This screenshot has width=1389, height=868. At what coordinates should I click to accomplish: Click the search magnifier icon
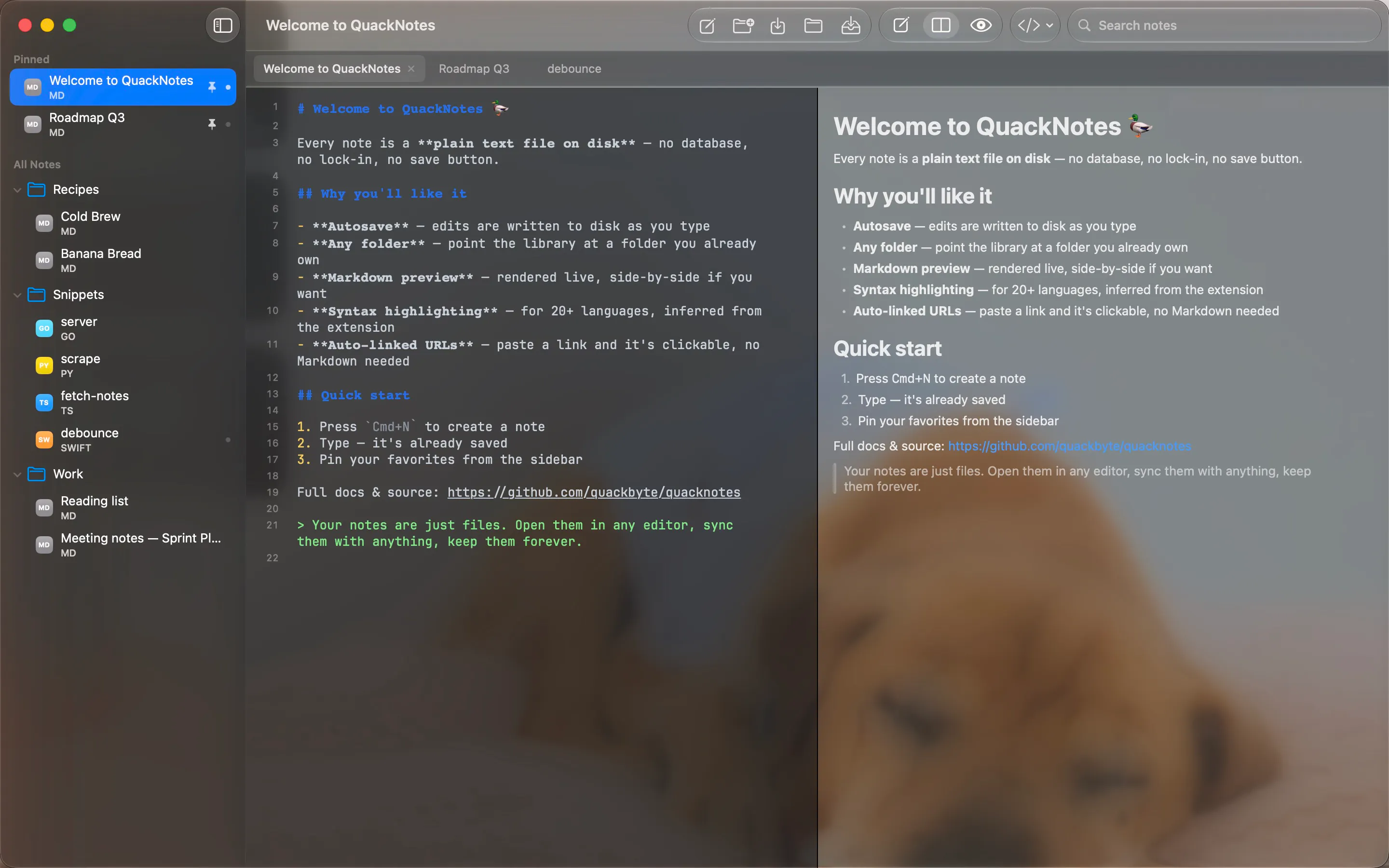(x=1084, y=25)
